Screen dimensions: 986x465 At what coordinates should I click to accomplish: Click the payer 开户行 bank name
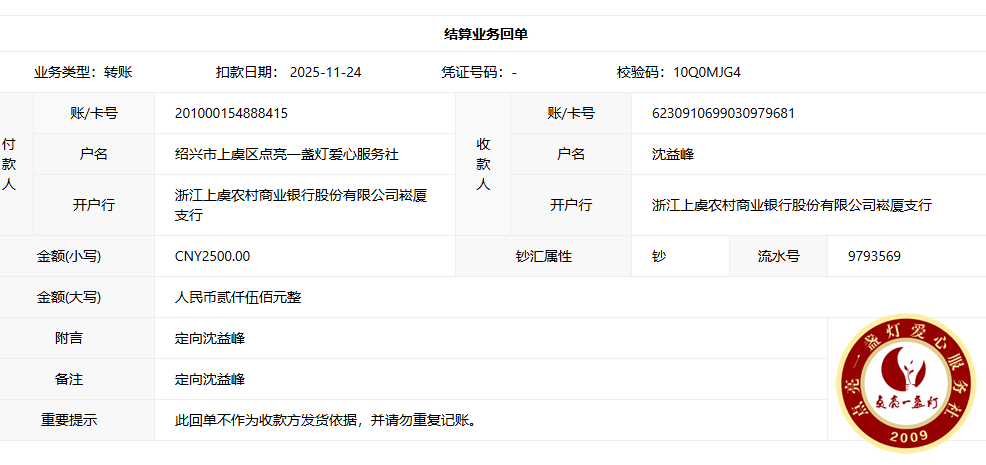point(301,205)
